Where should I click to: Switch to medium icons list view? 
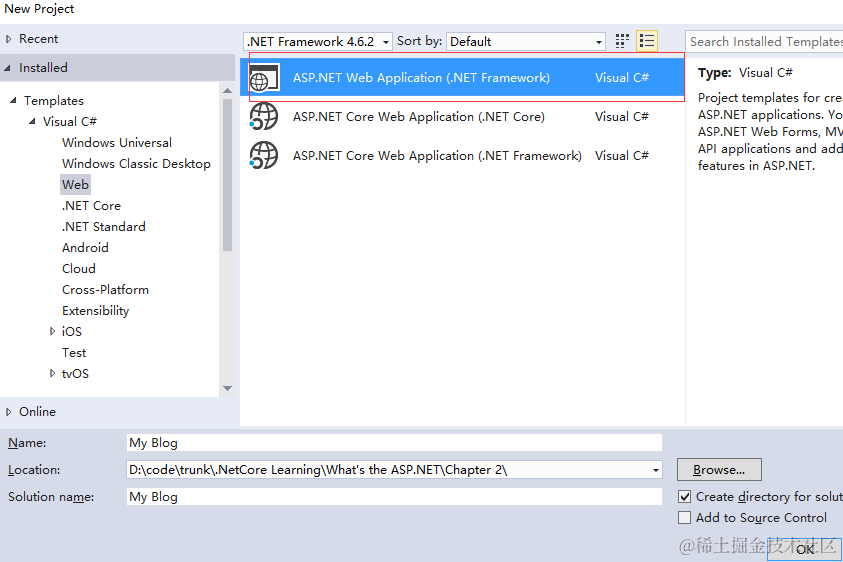coord(647,41)
